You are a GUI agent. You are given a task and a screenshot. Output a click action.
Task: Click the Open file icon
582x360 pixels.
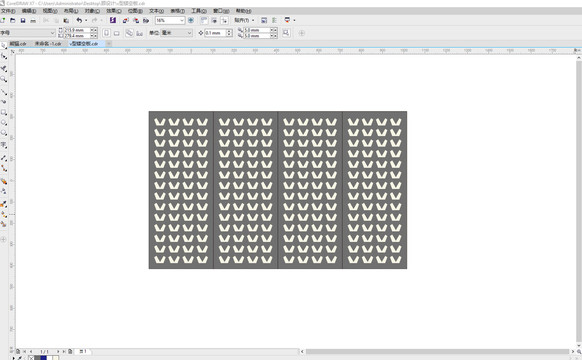(13, 20)
